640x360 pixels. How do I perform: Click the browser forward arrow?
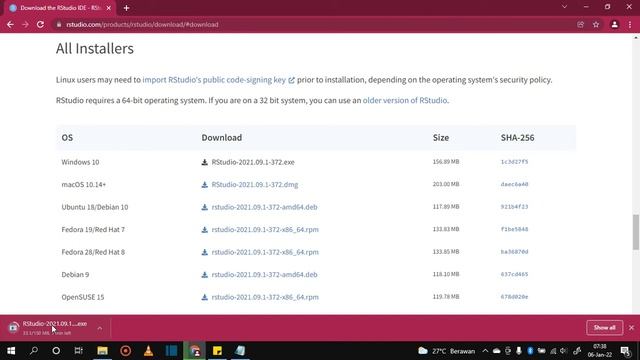[25, 24]
